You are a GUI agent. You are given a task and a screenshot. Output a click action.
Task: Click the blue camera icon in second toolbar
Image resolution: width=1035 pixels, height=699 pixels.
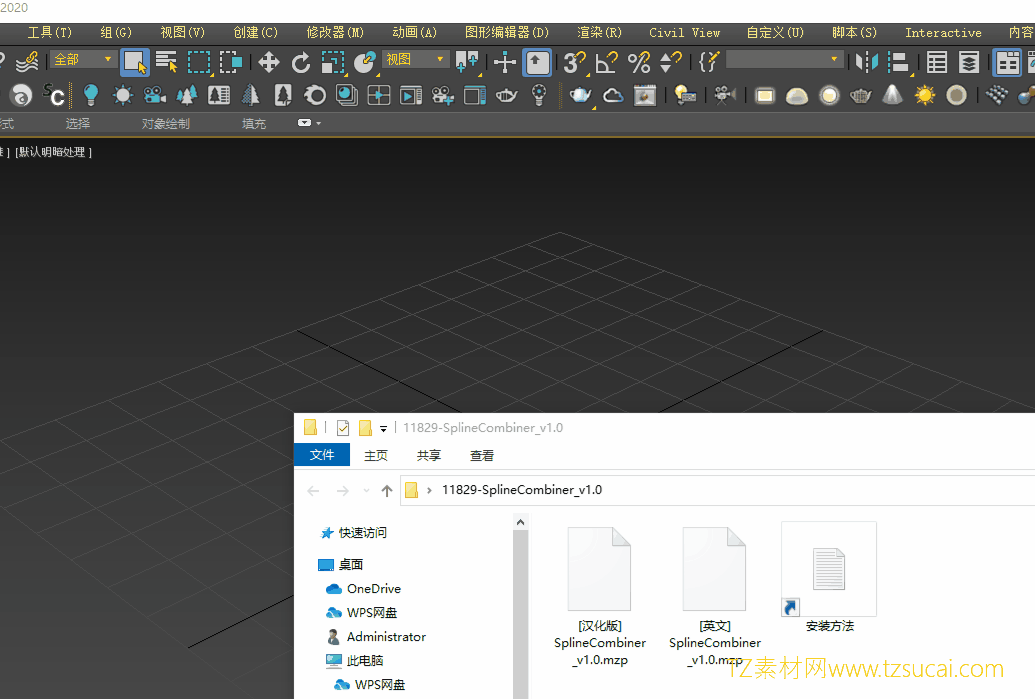(155, 95)
